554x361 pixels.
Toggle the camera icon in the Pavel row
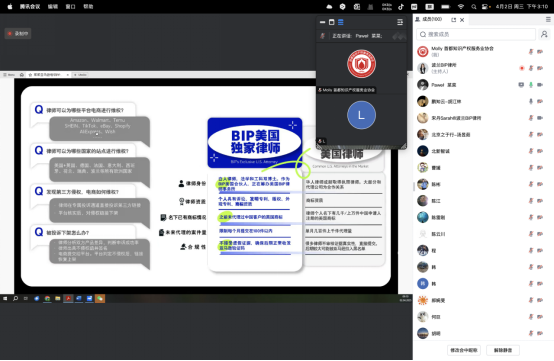(540, 85)
